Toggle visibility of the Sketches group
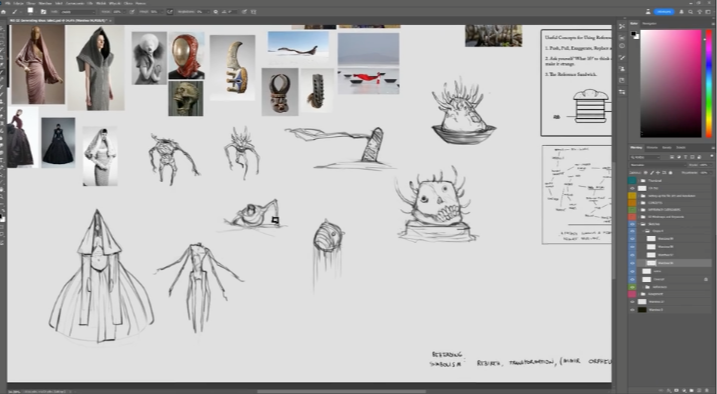Image resolution: width=717 pixels, height=394 pixels. tap(632, 224)
